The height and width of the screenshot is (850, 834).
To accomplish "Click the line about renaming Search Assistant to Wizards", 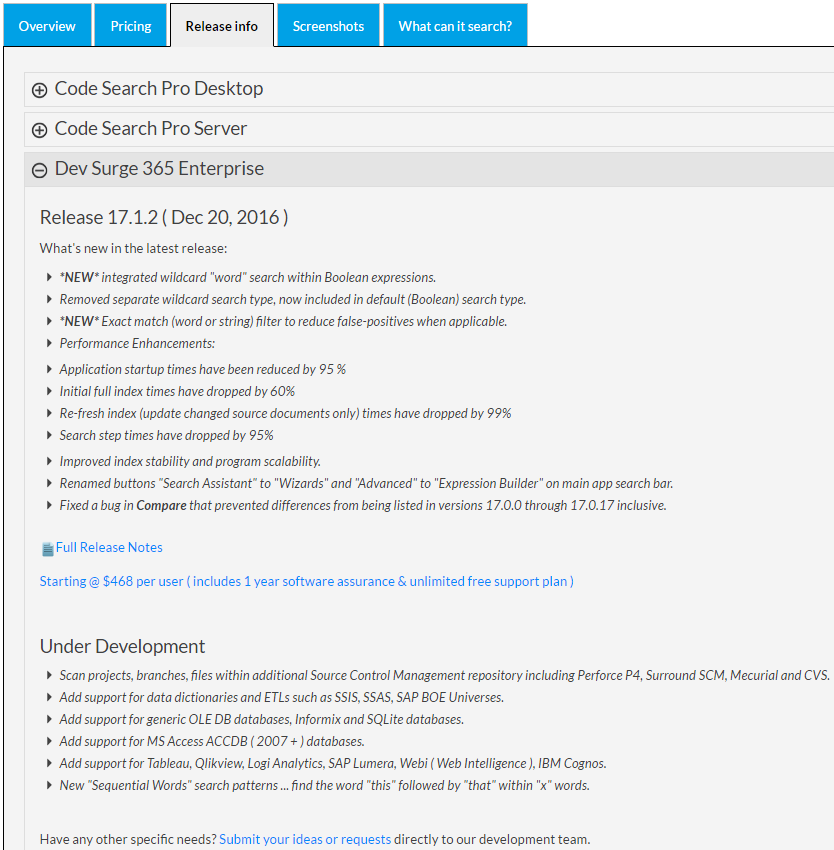I will pyautogui.click(x=367, y=484).
